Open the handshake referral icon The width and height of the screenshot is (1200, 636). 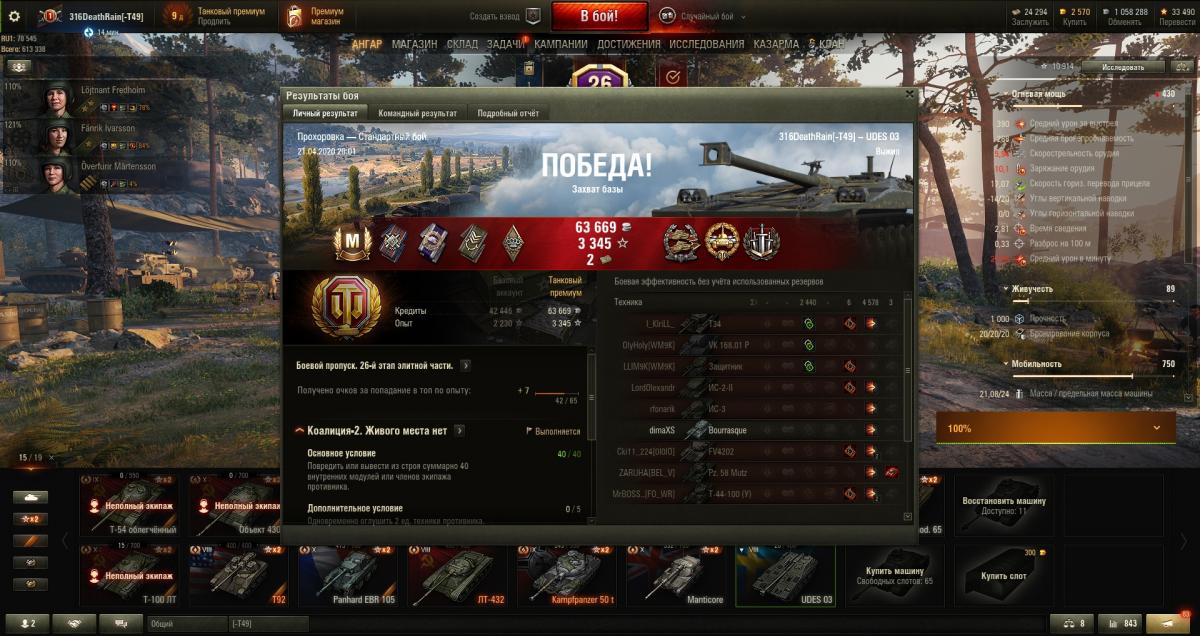point(75,623)
